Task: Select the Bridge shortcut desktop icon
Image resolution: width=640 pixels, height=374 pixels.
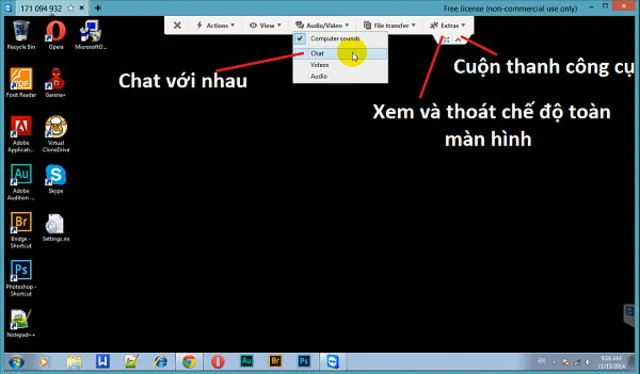Action: pyautogui.click(x=21, y=230)
